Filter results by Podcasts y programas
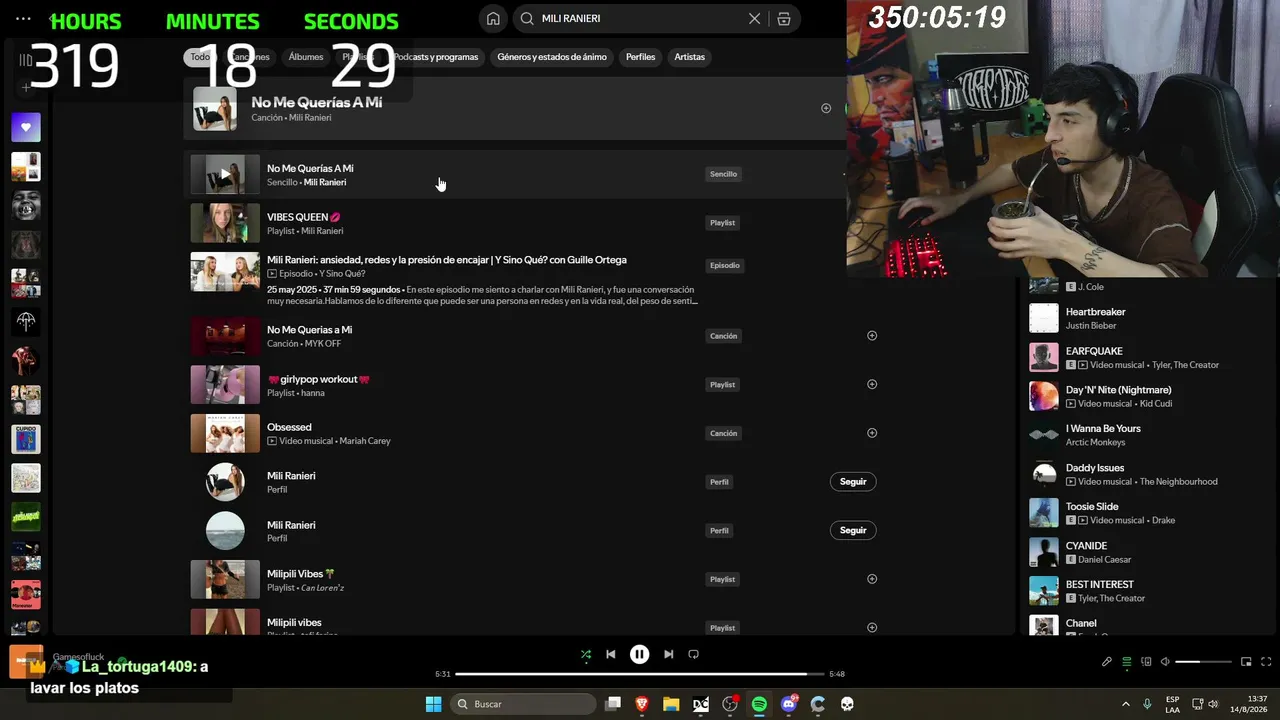The image size is (1280, 720). (x=436, y=57)
